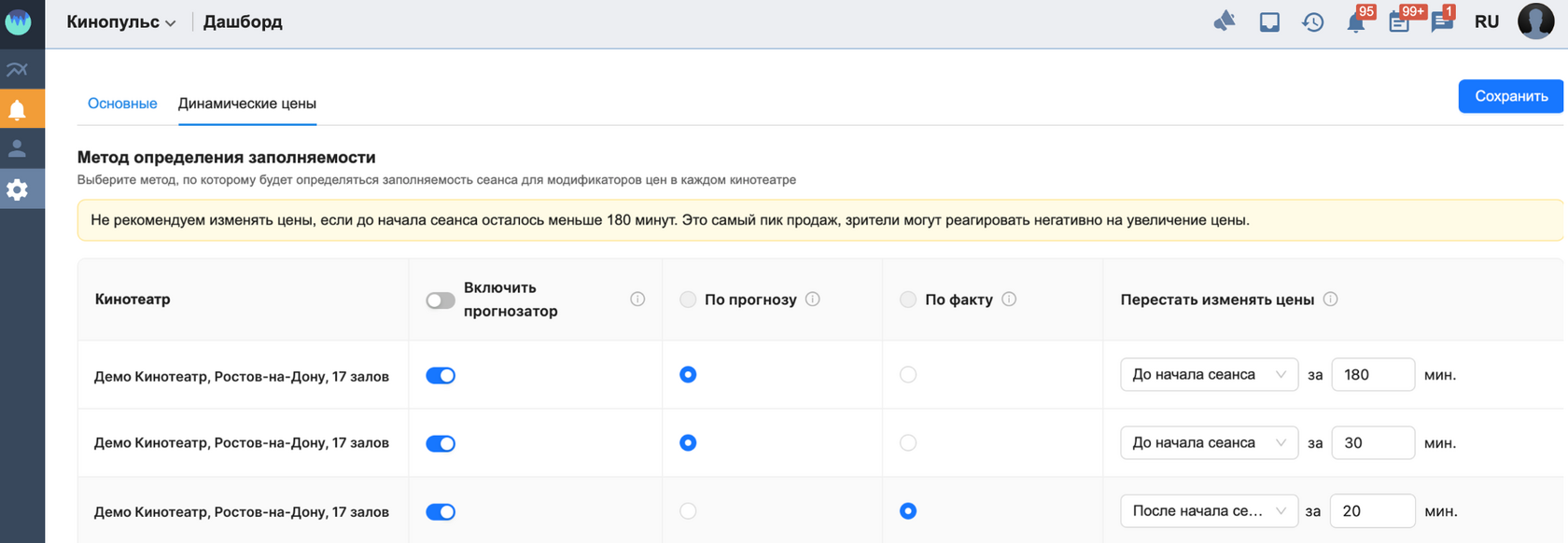Expand the 'Кинопульс' dropdown in header
The width and height of the screenshot is (1568, 543).
[121, 22]
